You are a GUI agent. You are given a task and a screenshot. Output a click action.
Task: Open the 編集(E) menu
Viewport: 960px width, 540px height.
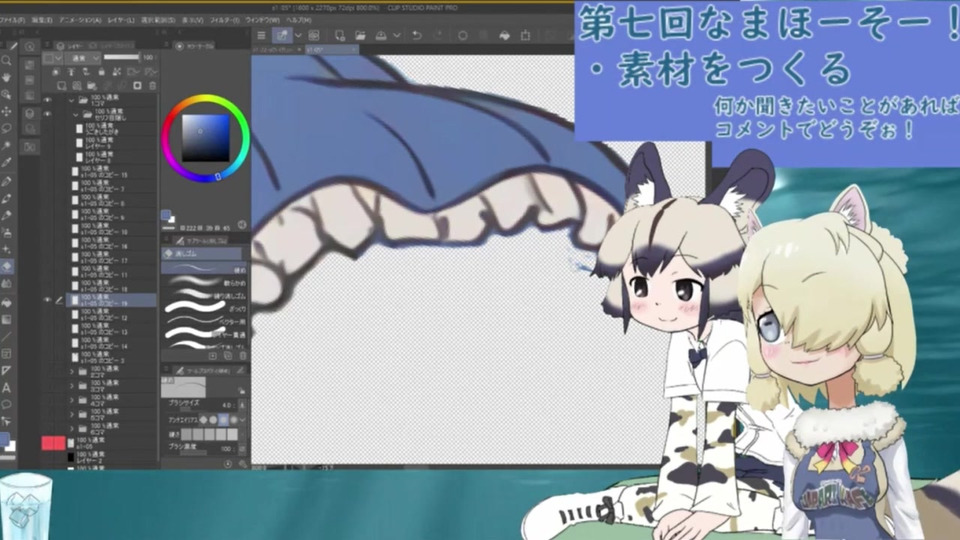tap(42, 20)
